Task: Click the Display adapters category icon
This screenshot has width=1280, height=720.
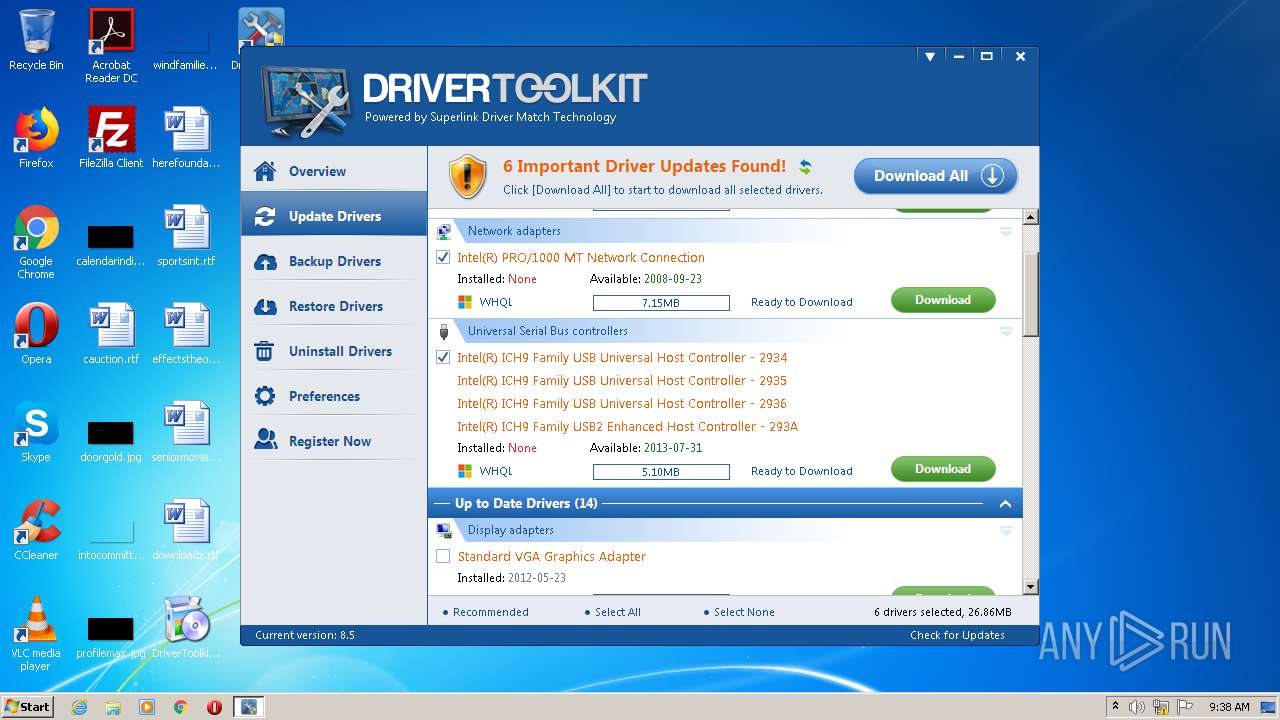Action: coord(444,530)
